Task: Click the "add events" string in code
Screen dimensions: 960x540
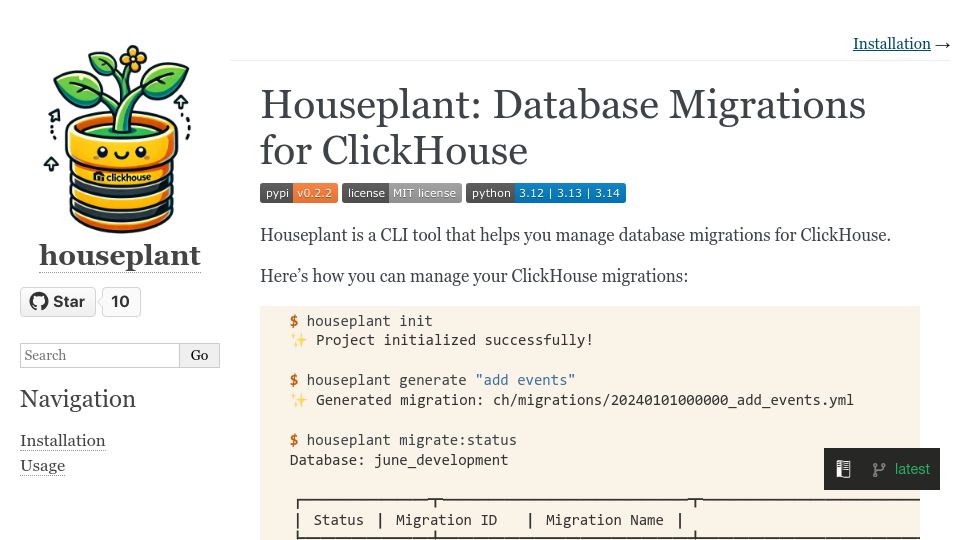Action: [525, 380]
